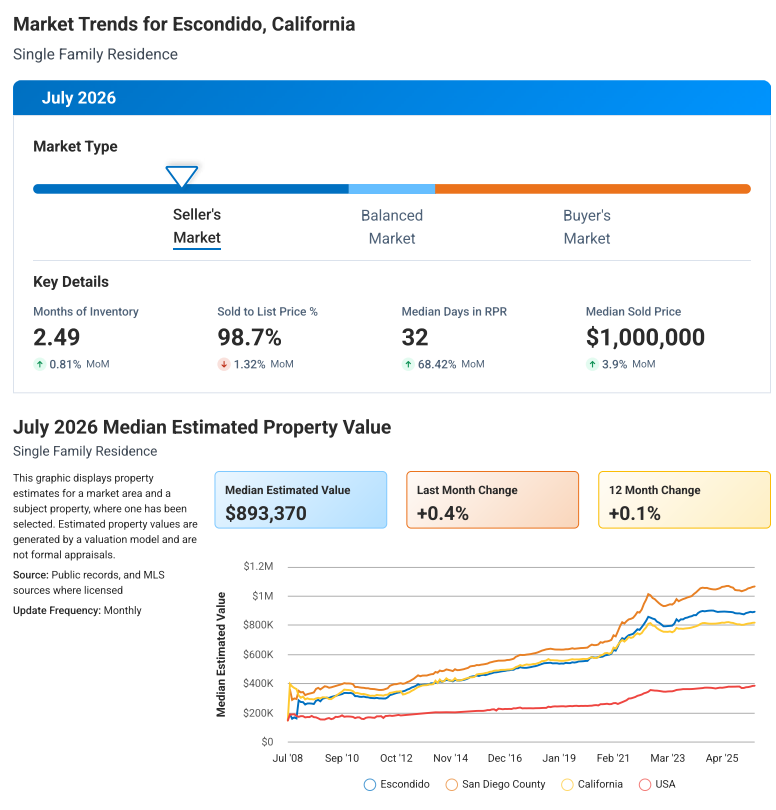Click the +0.1% twelve month change
Viewport: 776px width, 810px height.
(634, 513)
